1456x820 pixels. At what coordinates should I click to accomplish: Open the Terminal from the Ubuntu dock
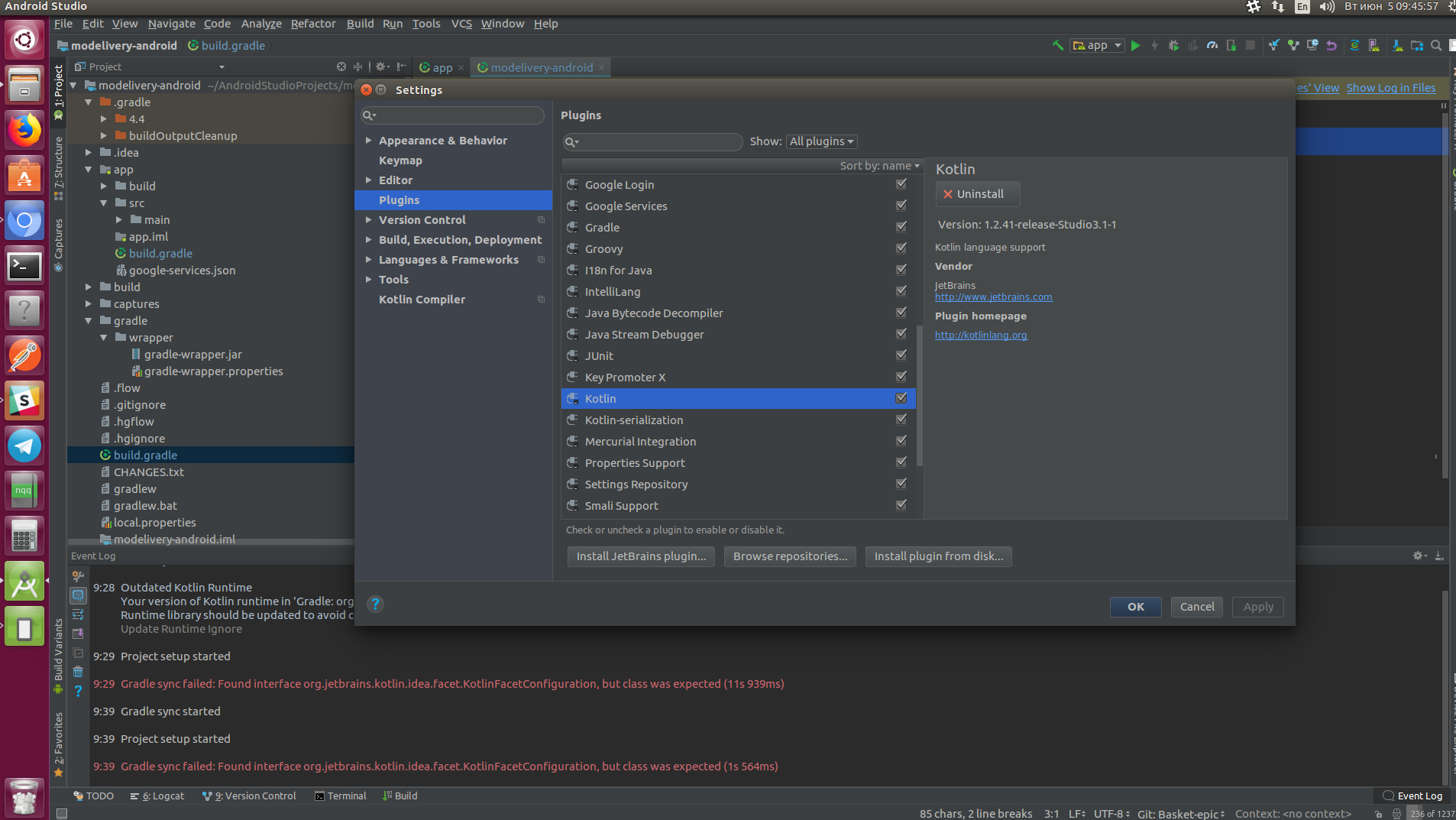pyautogui.click(x=24, y=266)
